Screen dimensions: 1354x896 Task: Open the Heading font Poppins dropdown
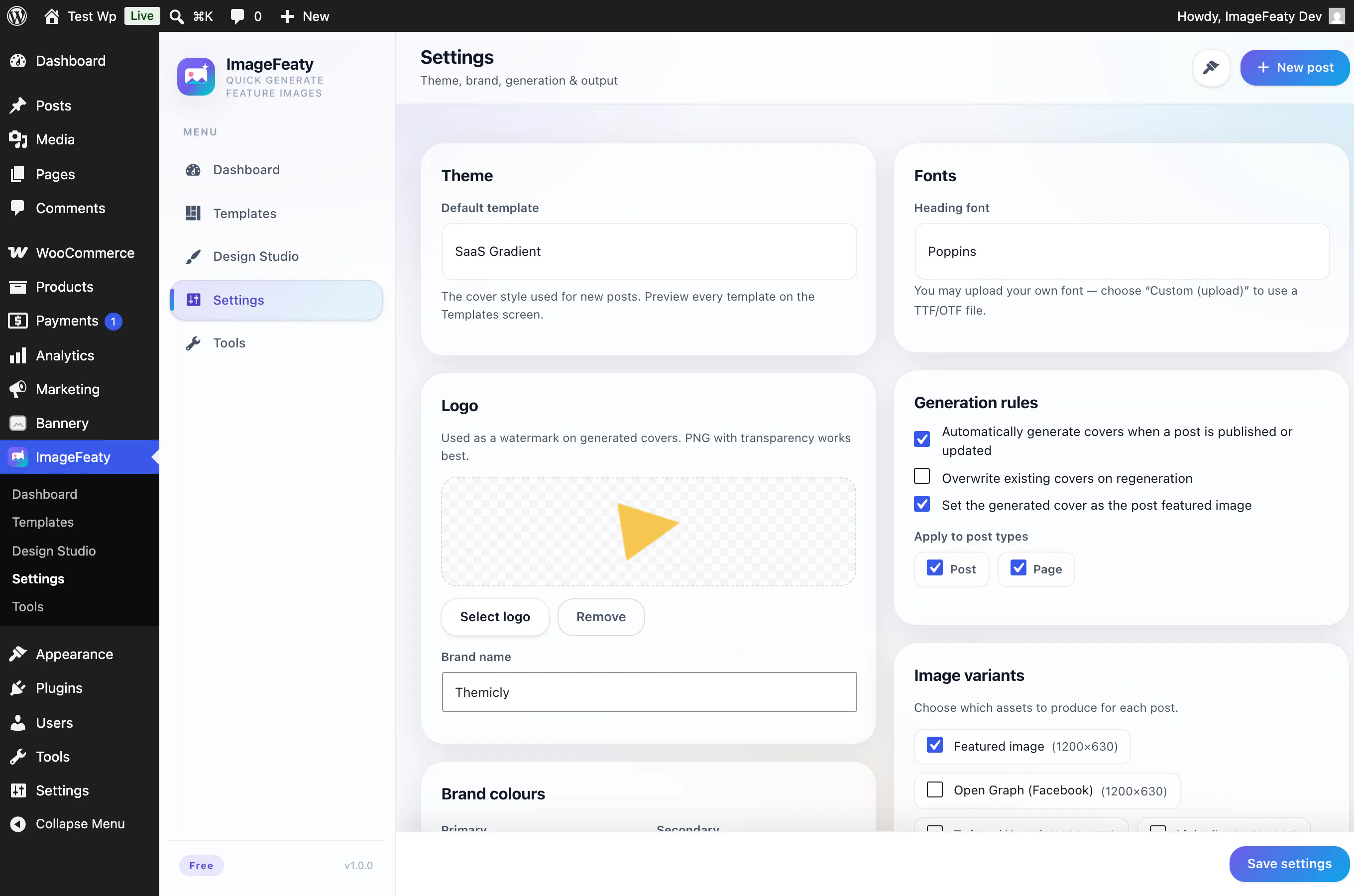coord(1122,251)
